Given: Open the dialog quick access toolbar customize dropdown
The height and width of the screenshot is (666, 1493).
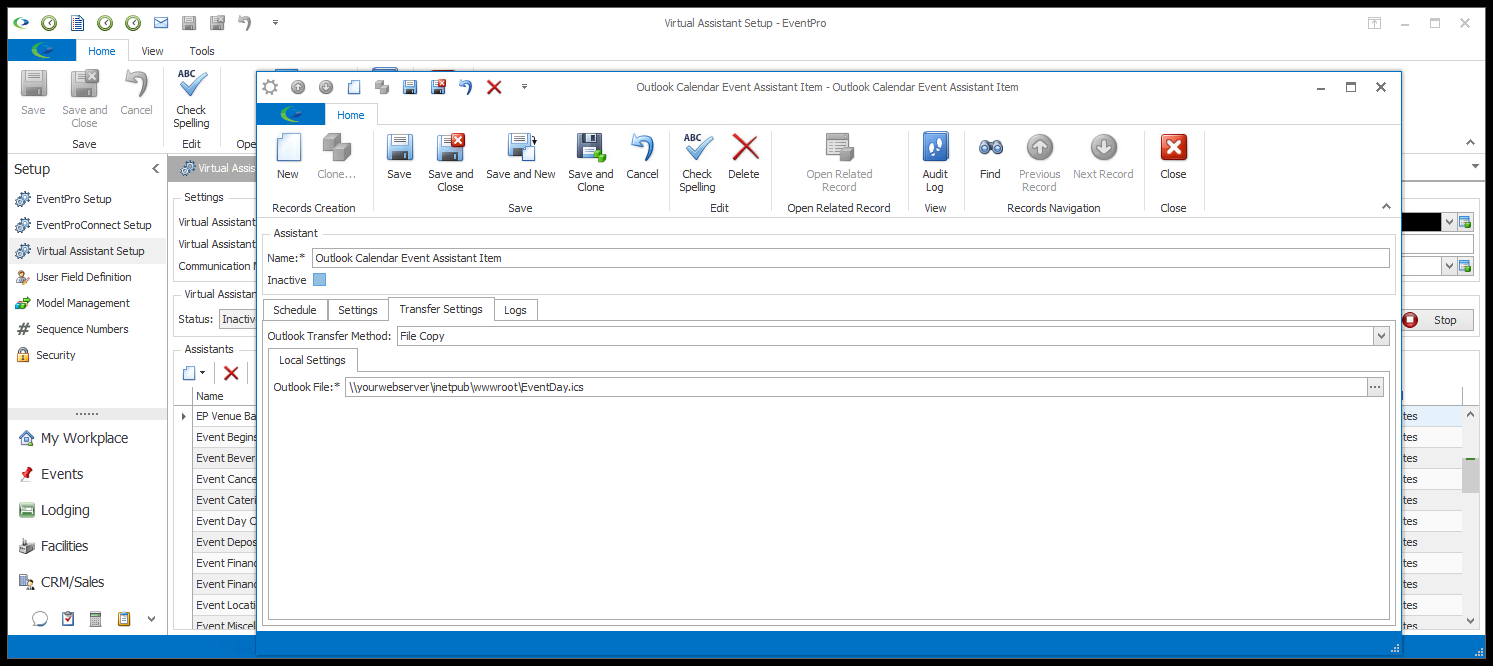Looking at the screenshot, I should click(524, 87).
